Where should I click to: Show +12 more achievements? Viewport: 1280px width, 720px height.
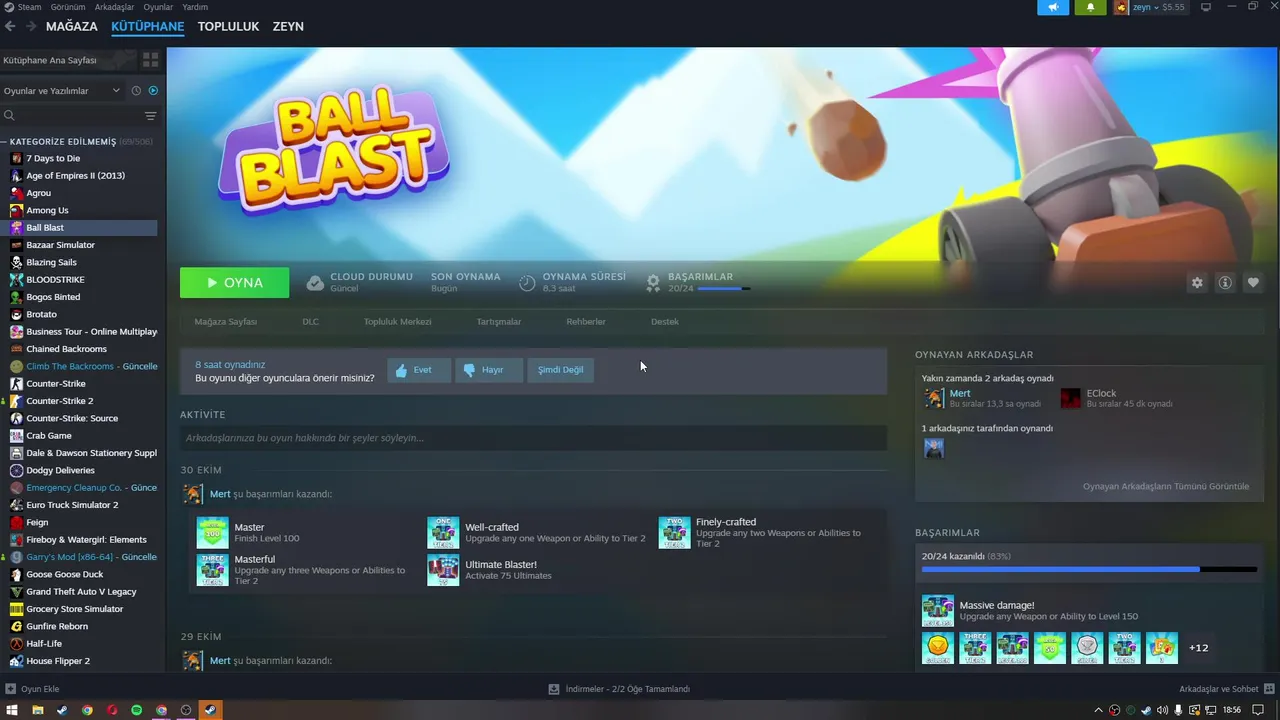[1198, 648]
